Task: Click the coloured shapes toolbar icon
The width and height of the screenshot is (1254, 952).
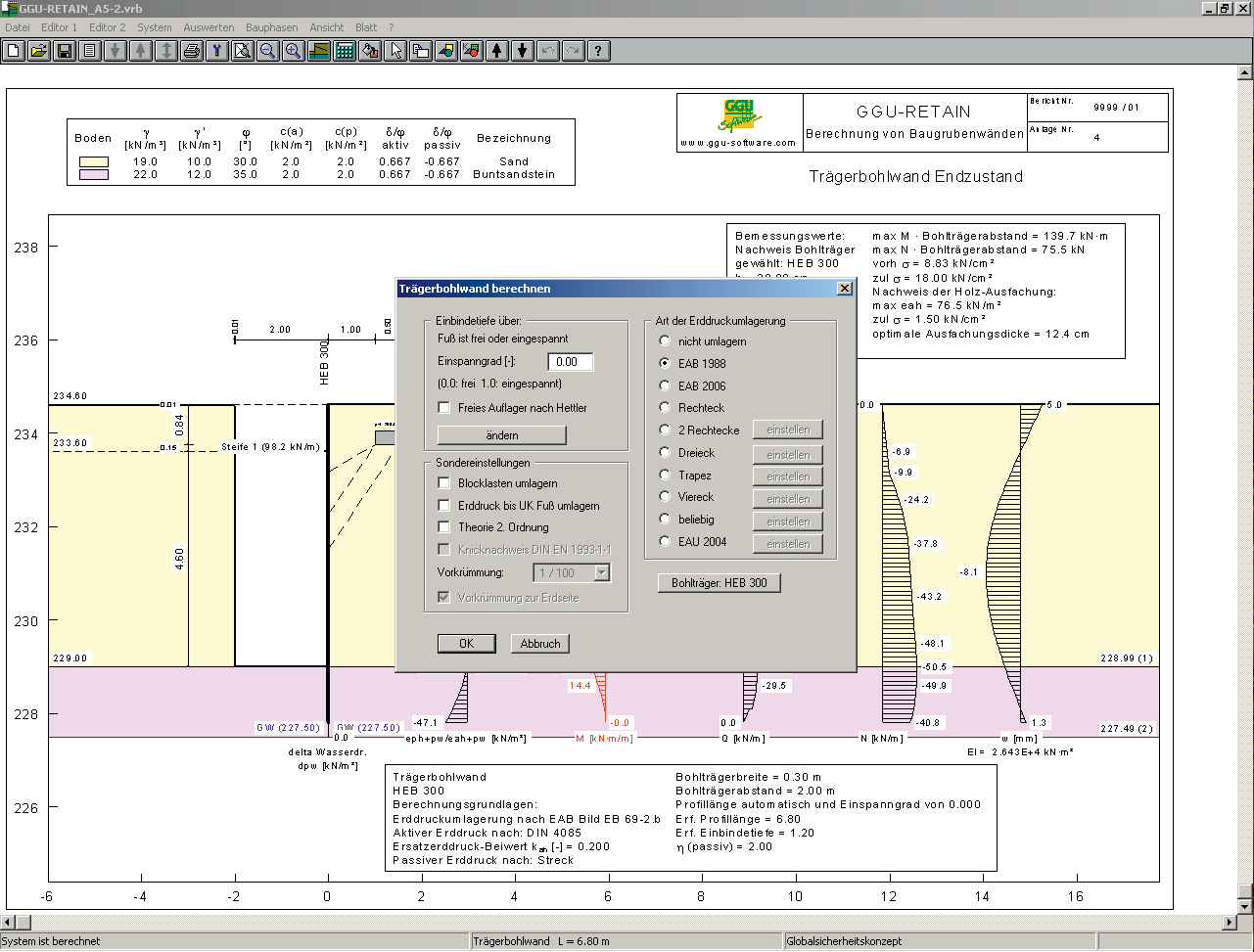Action: [446, 51]
